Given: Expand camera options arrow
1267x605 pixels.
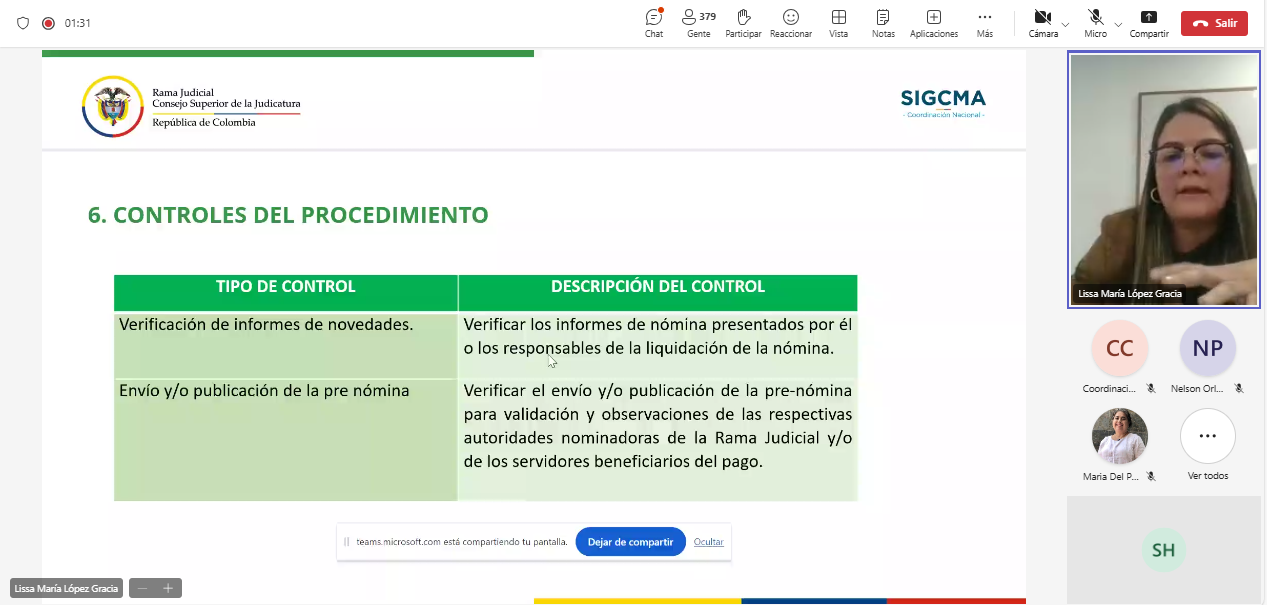Looking at the screenshot, I should (1066, 23).
